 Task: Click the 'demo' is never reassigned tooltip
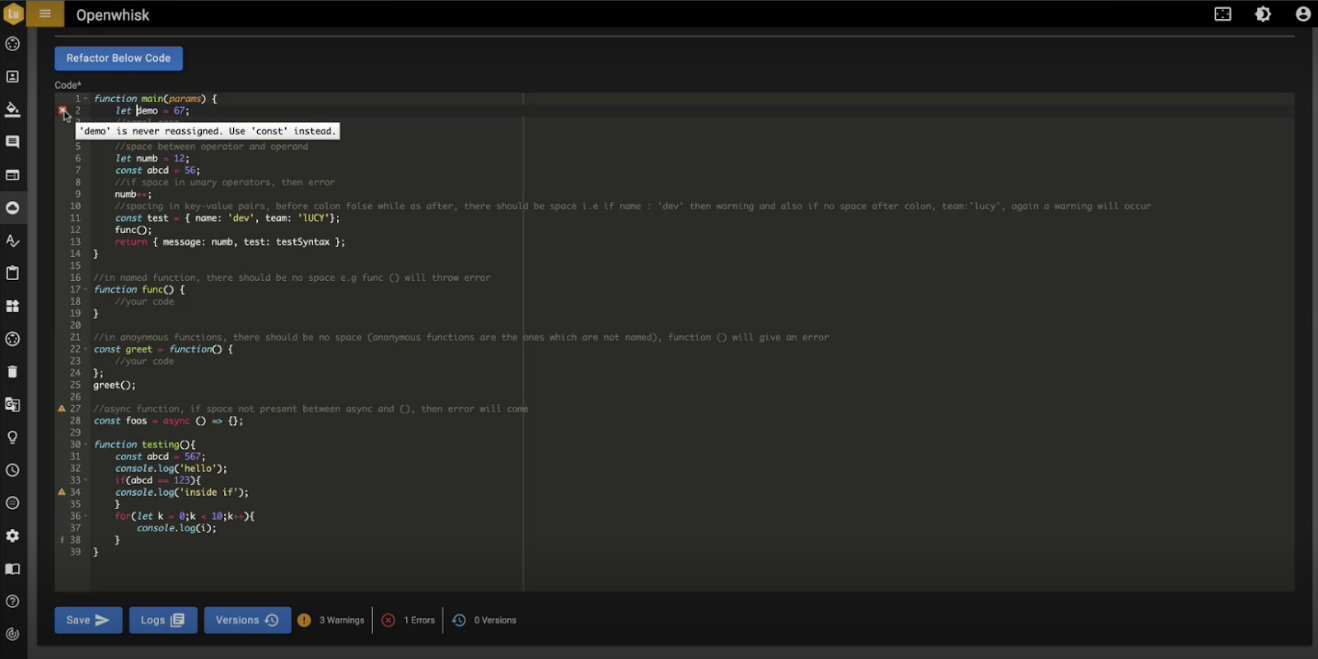pos(208,131)
